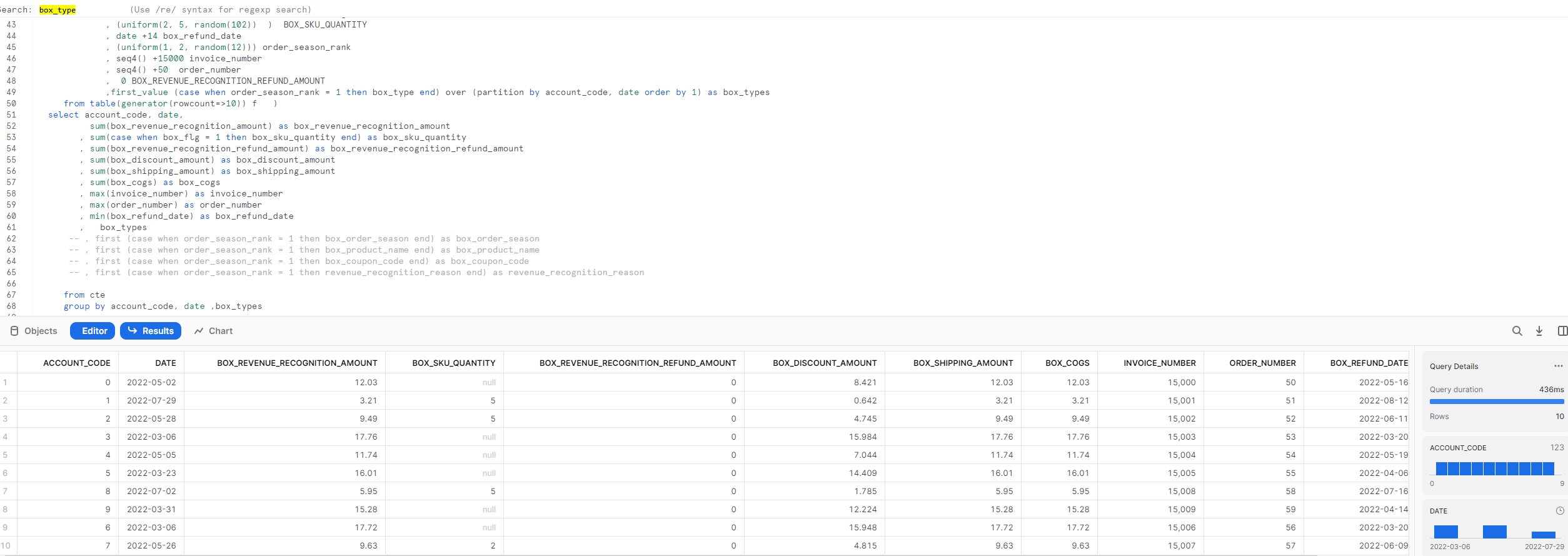Screen dimensions: 1568x556
Task: Select row number 1 in results
Action: 5,382
